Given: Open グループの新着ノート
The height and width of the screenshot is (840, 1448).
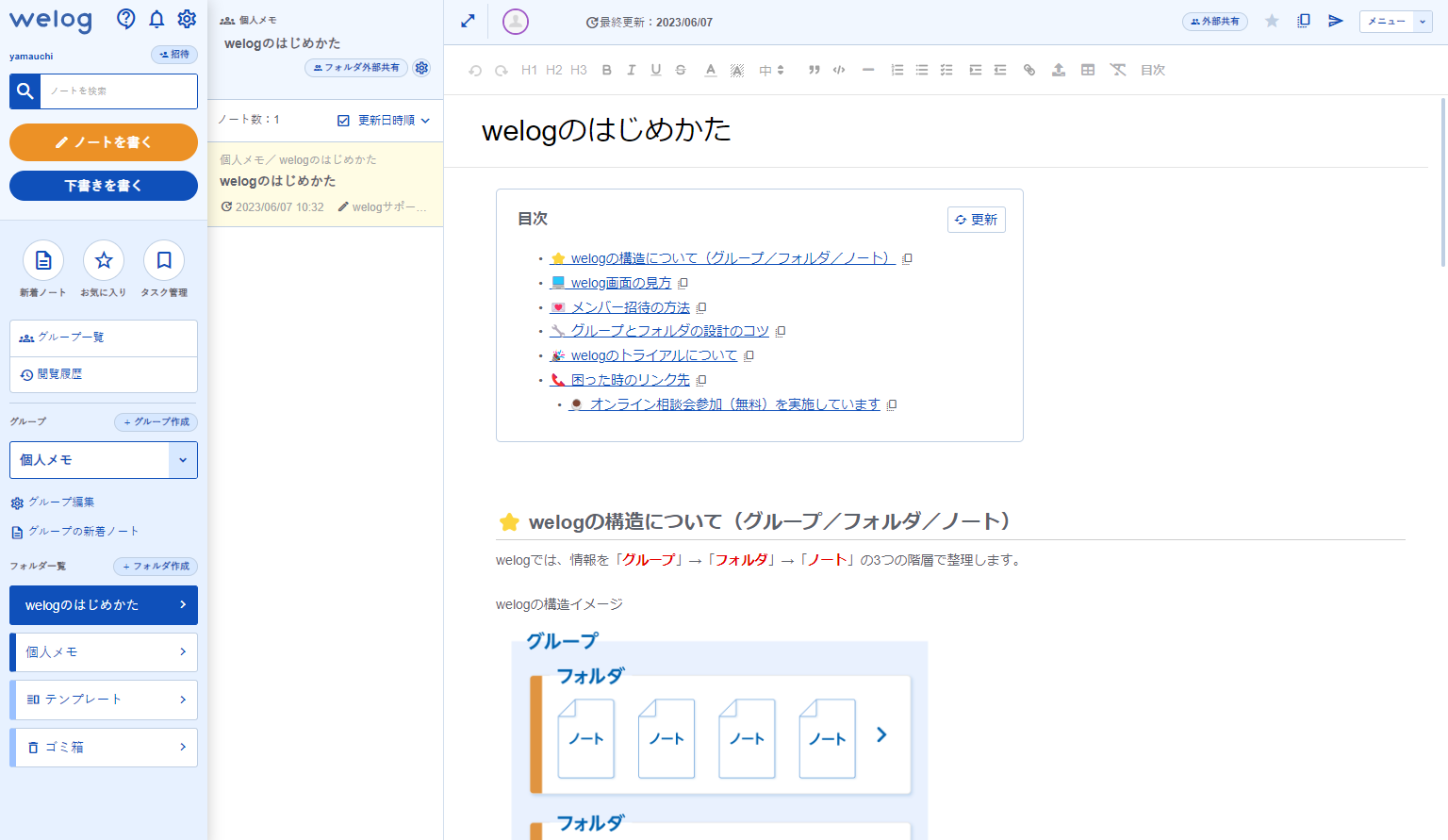Looking at the screenshot, I should tap(74, 532).
